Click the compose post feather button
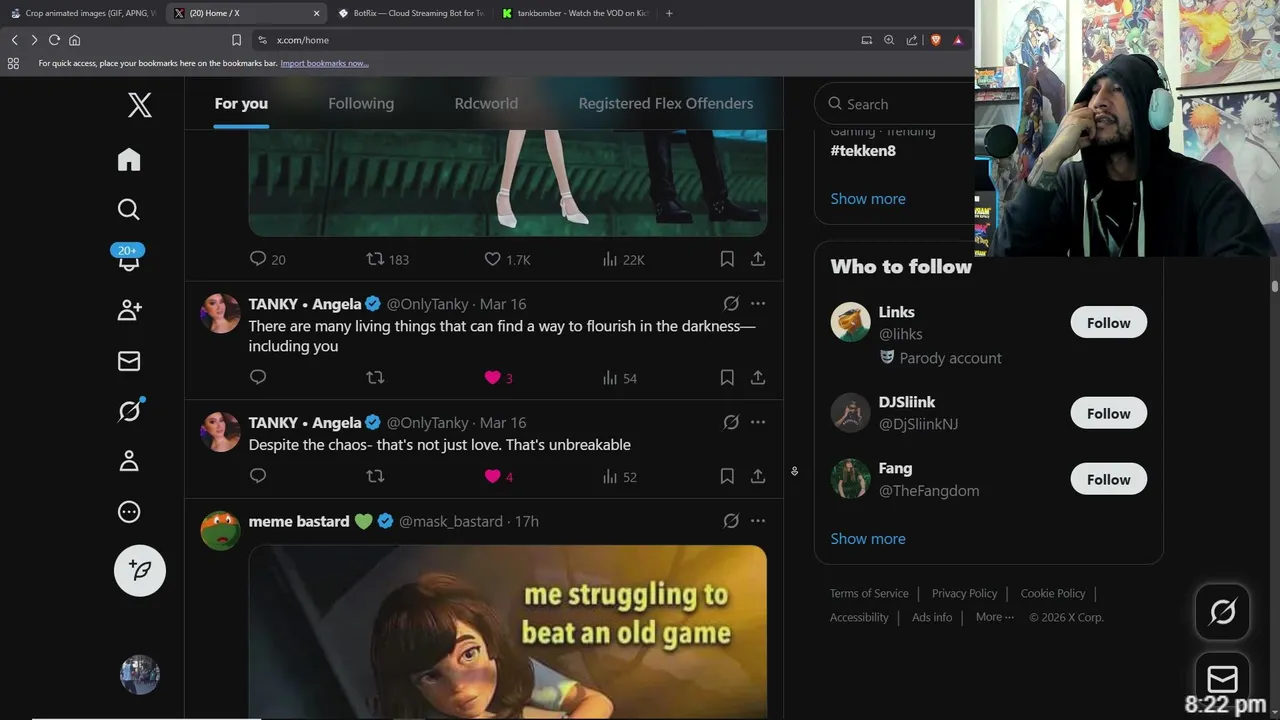1280x720 pixels. click(140, 571)
